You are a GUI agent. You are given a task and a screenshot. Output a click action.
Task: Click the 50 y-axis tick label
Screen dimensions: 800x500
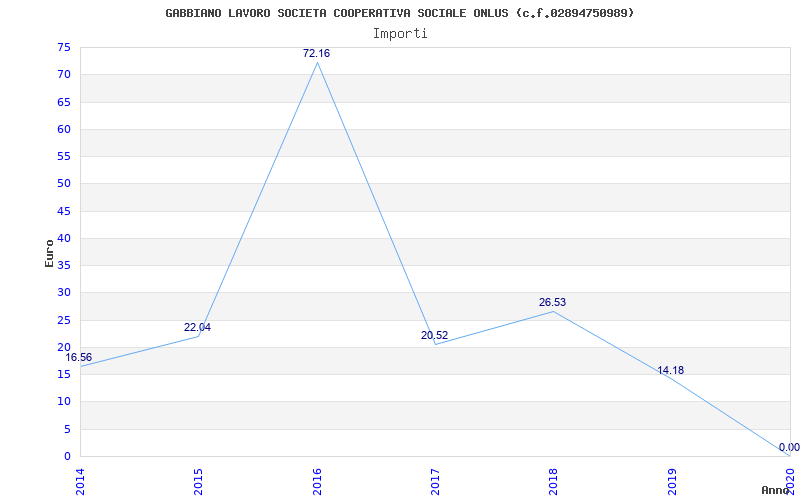64,184
